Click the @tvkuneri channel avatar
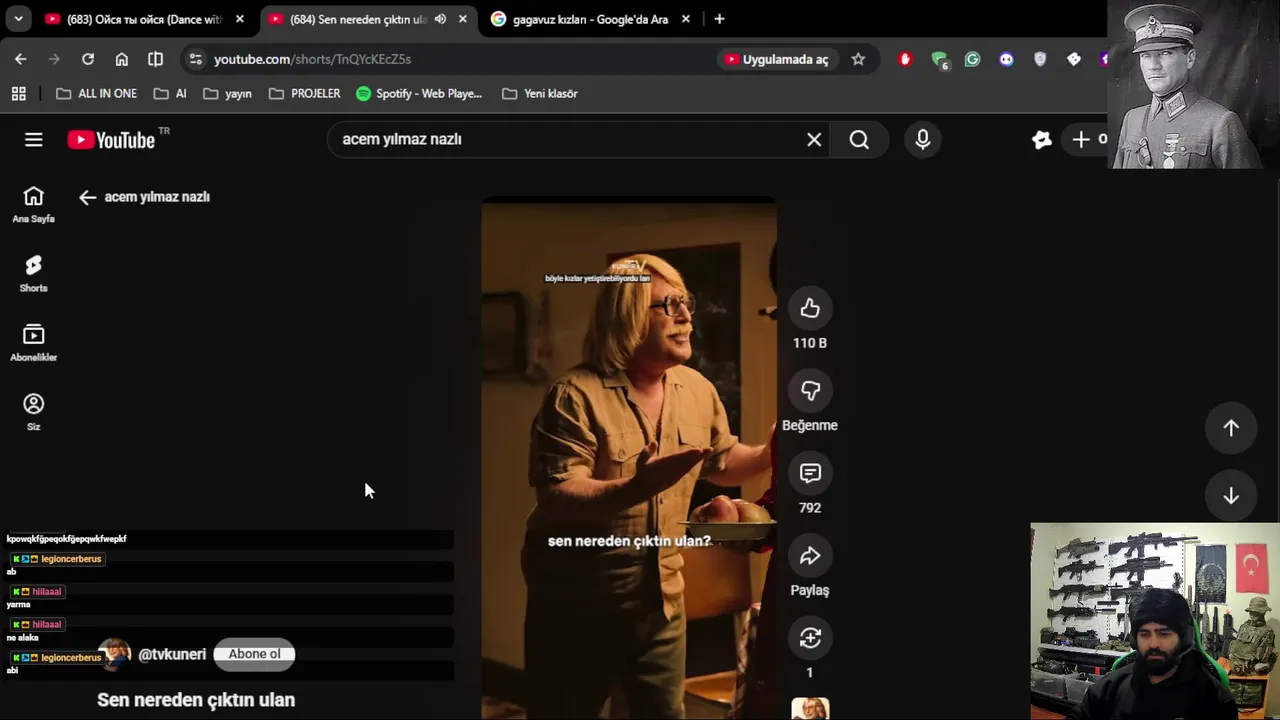The image size is (1280, 720). coord(114,654)
